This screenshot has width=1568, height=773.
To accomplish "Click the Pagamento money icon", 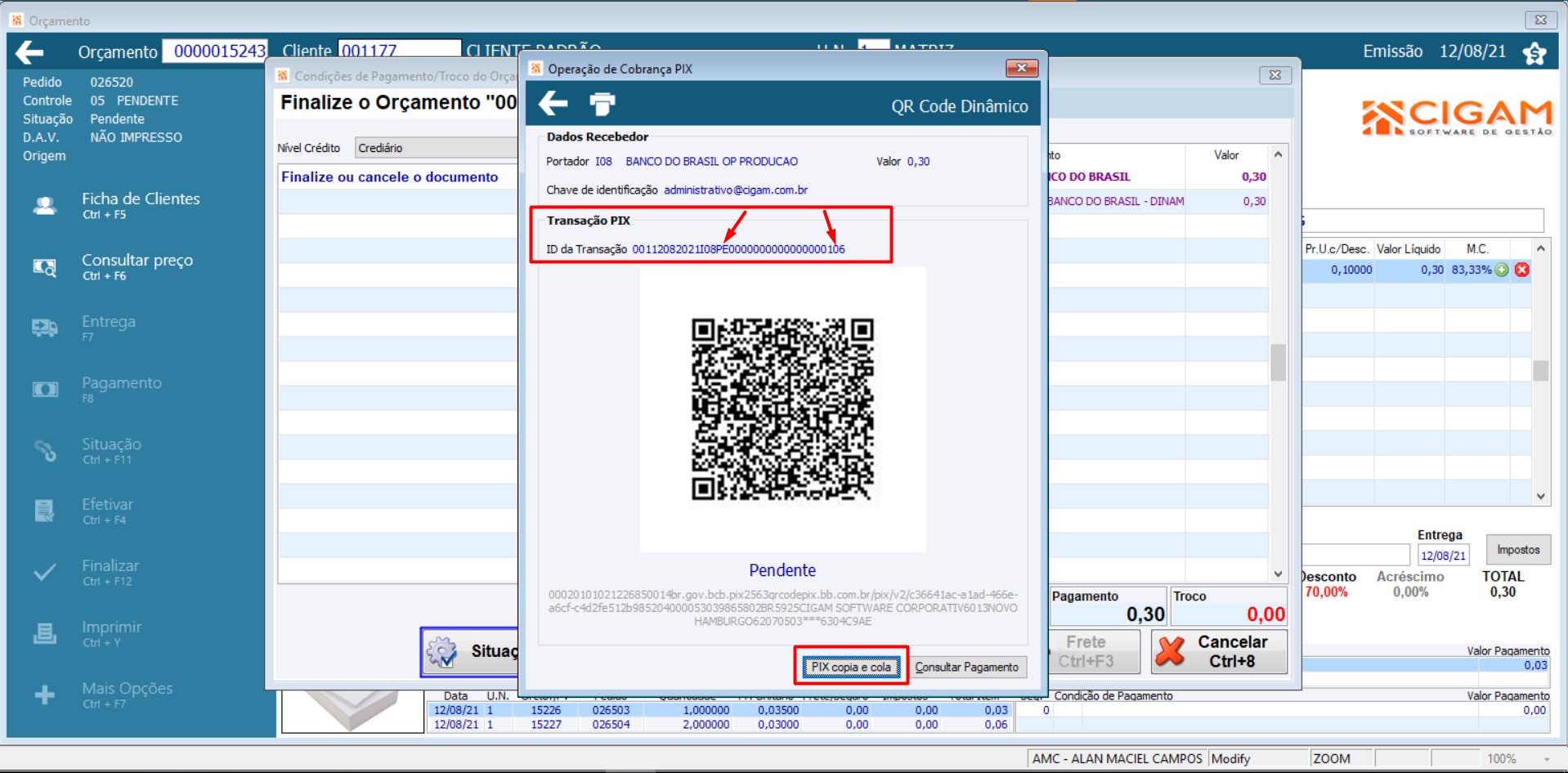I will (45, 390).
